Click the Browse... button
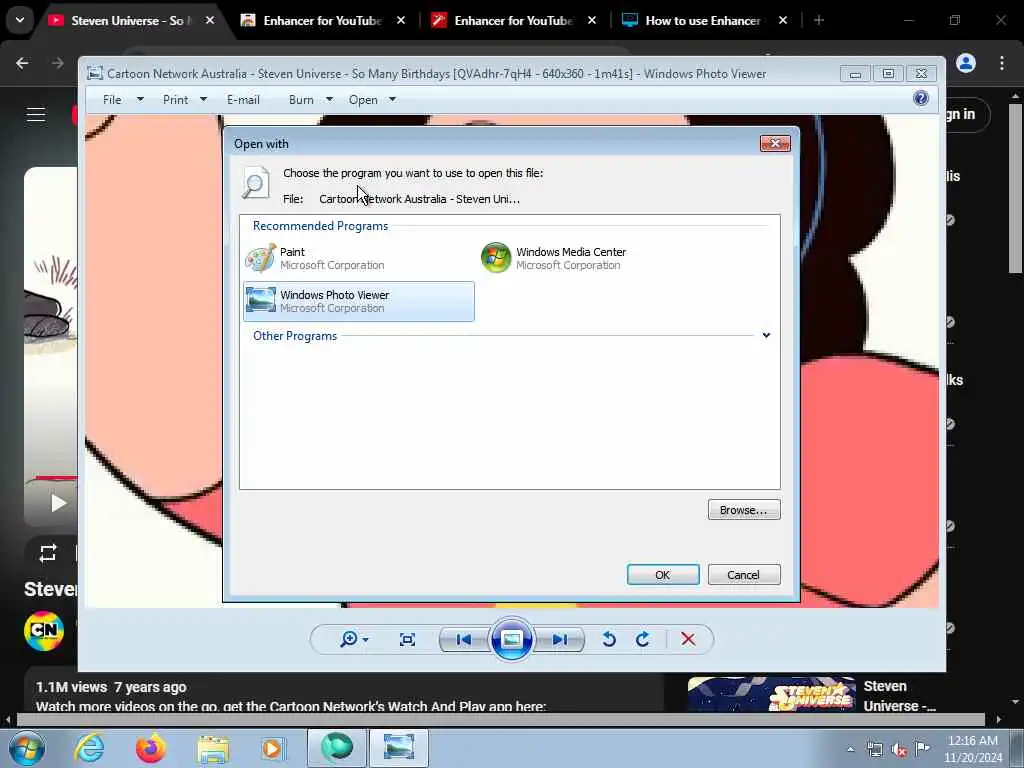 pyautogui.click(x=744, y=510)
